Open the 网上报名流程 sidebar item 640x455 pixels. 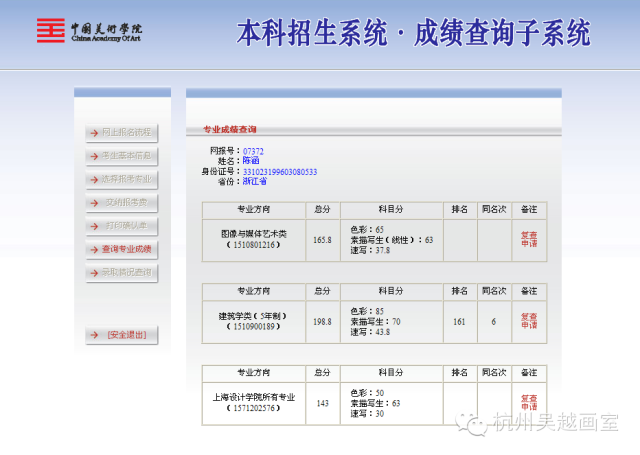tap(122, 133)
